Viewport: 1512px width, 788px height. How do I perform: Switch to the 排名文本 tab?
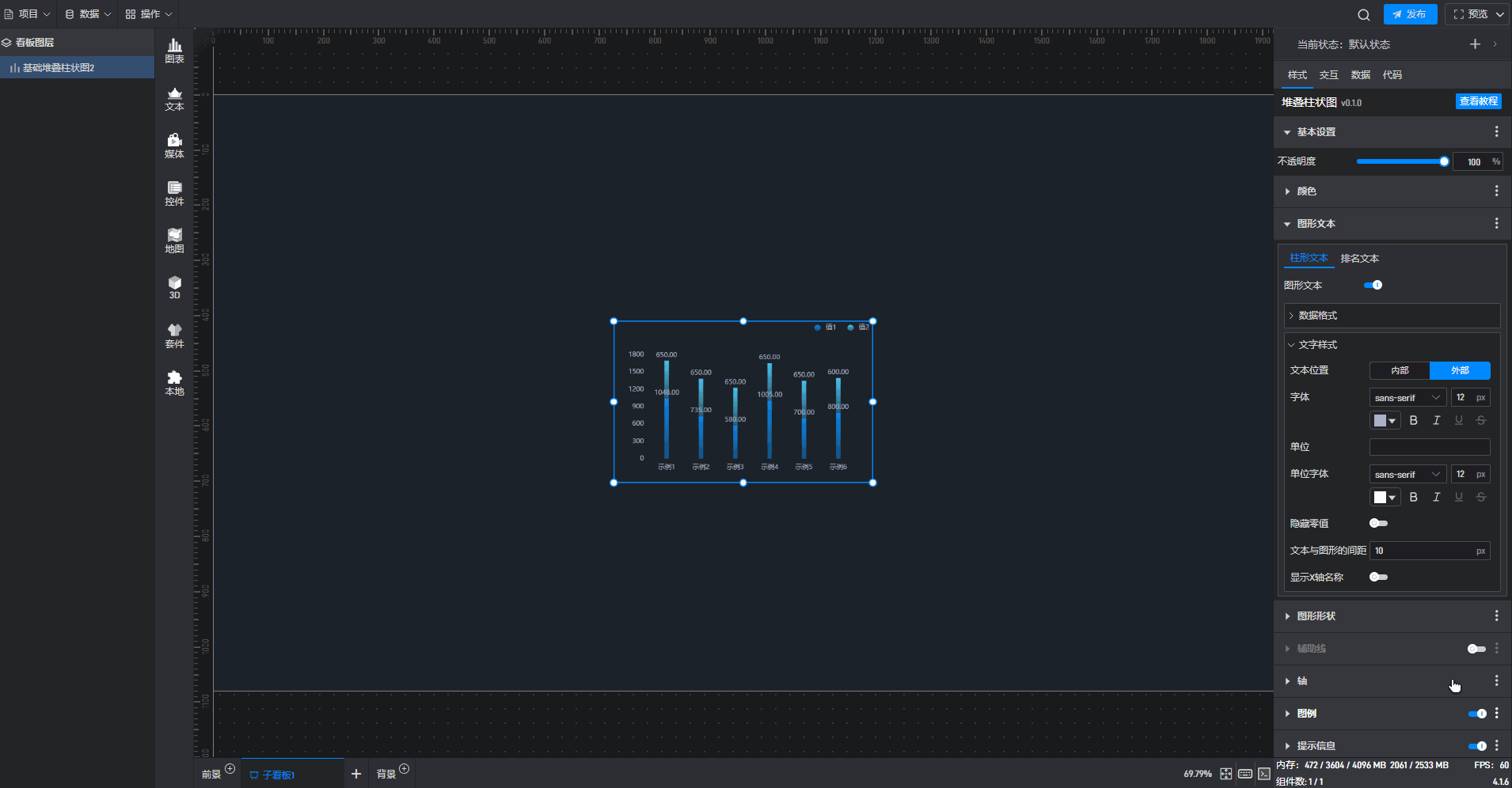click(1359, 259)
